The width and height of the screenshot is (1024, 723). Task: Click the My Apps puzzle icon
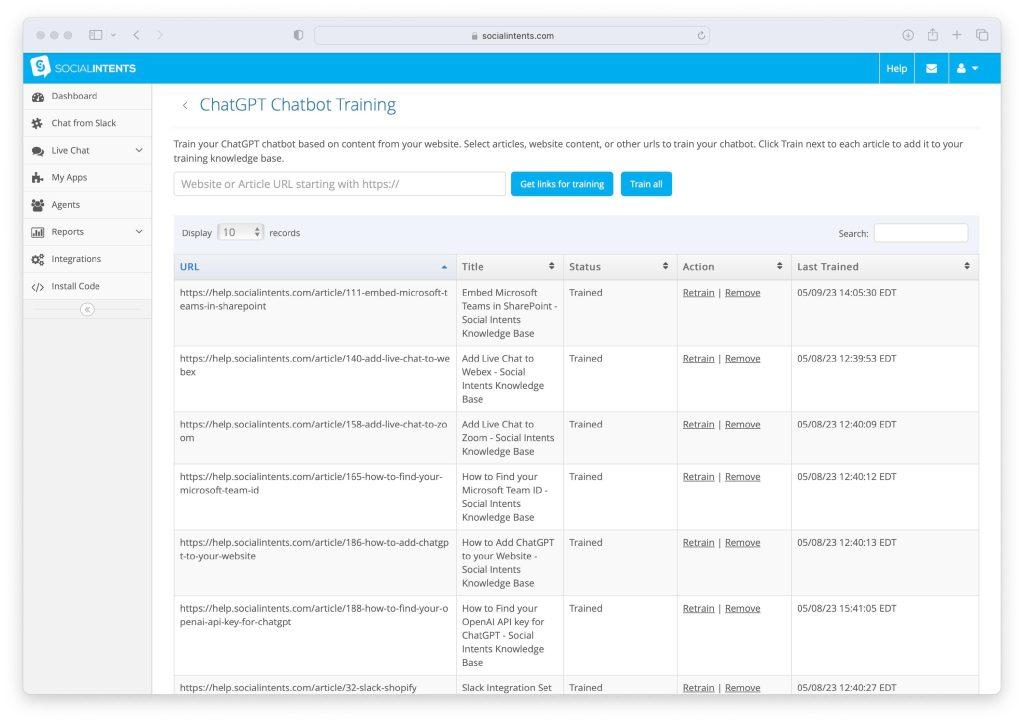37,178
